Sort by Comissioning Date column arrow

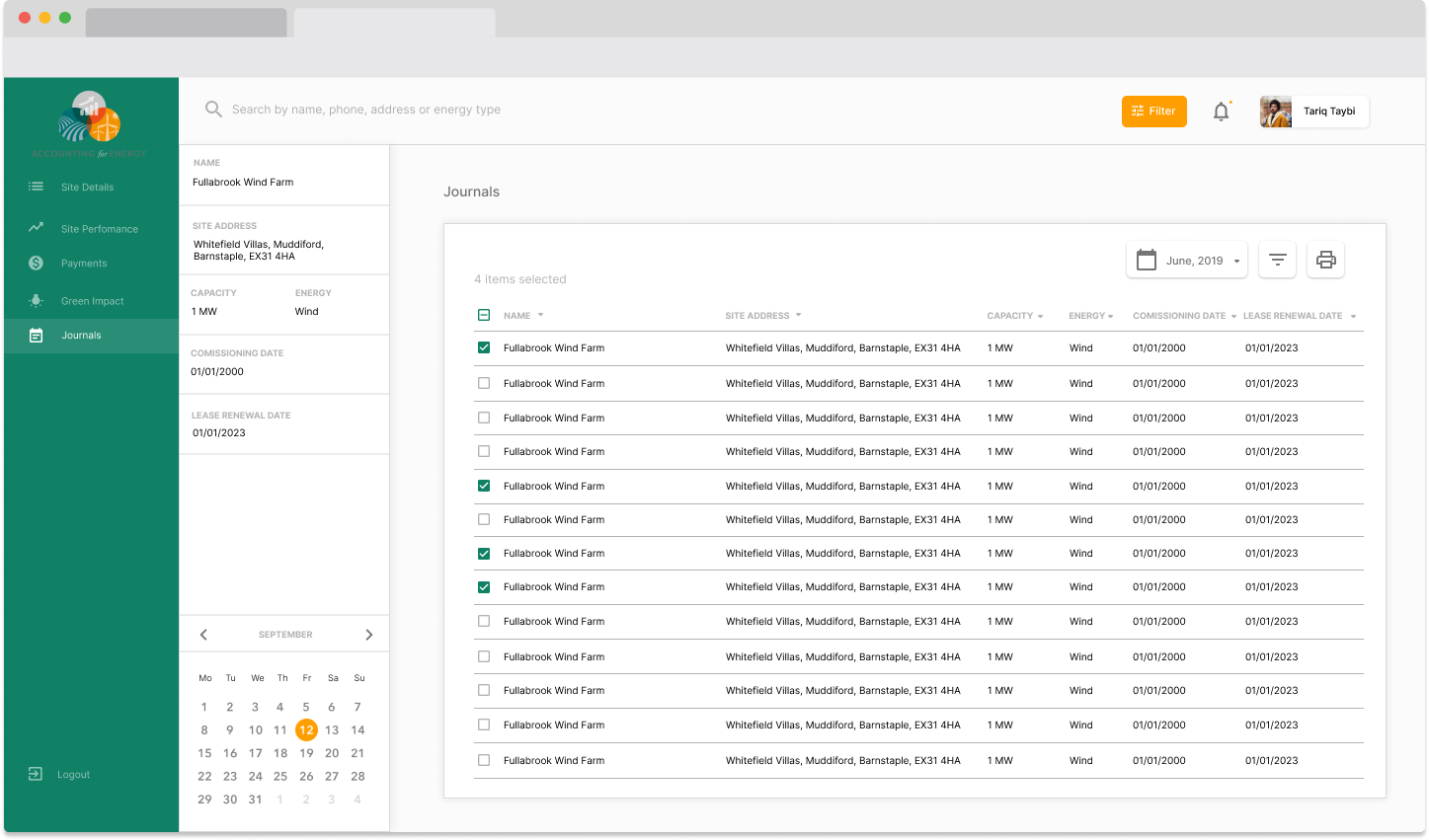[1233, 316]
